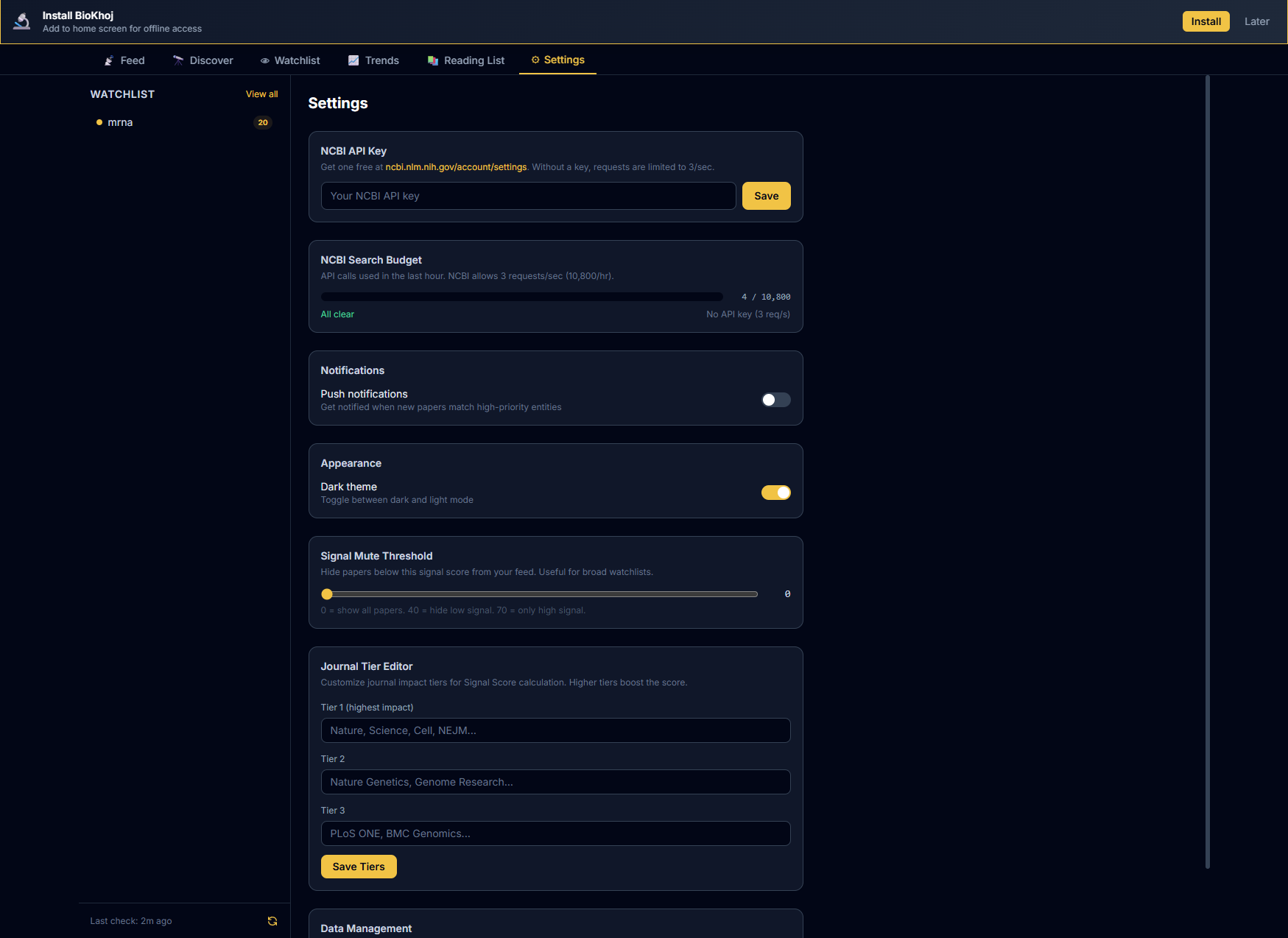The height and width of the screenshot is (938, 1288).
Task: Click the gear icon beside Settings
Action: (x=535, y=60)
